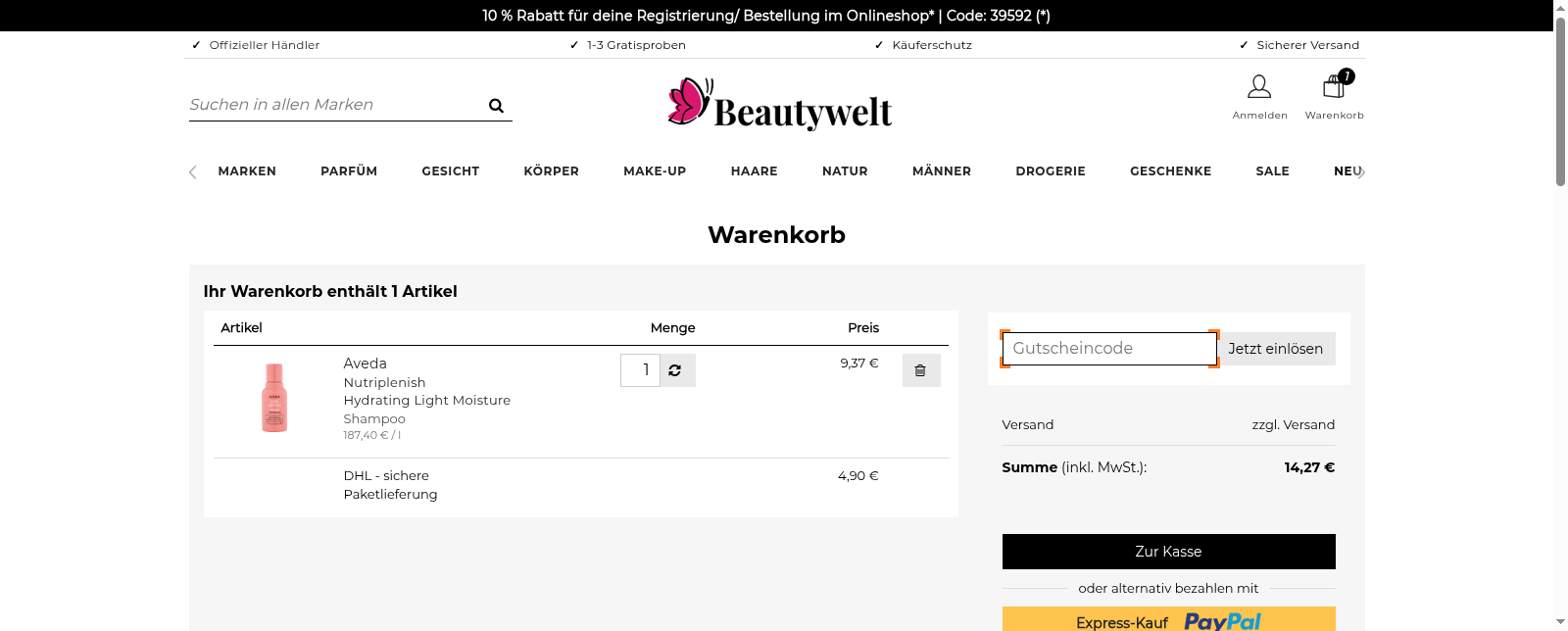The image size is (1568, 631).
Task: Open the GESCHENKE category
Action: (1170, 171)
